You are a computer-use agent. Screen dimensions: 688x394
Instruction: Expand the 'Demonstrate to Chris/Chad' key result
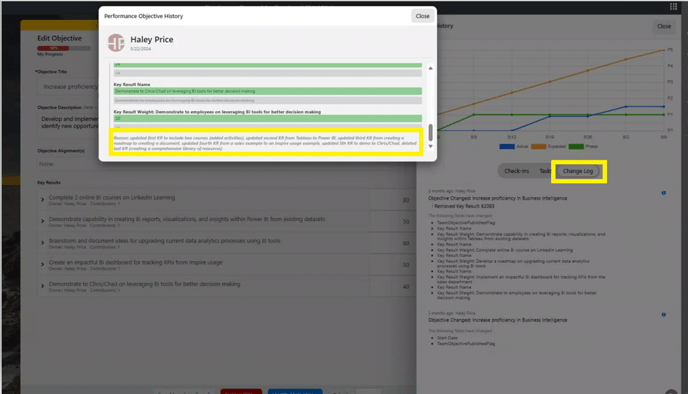43,286
